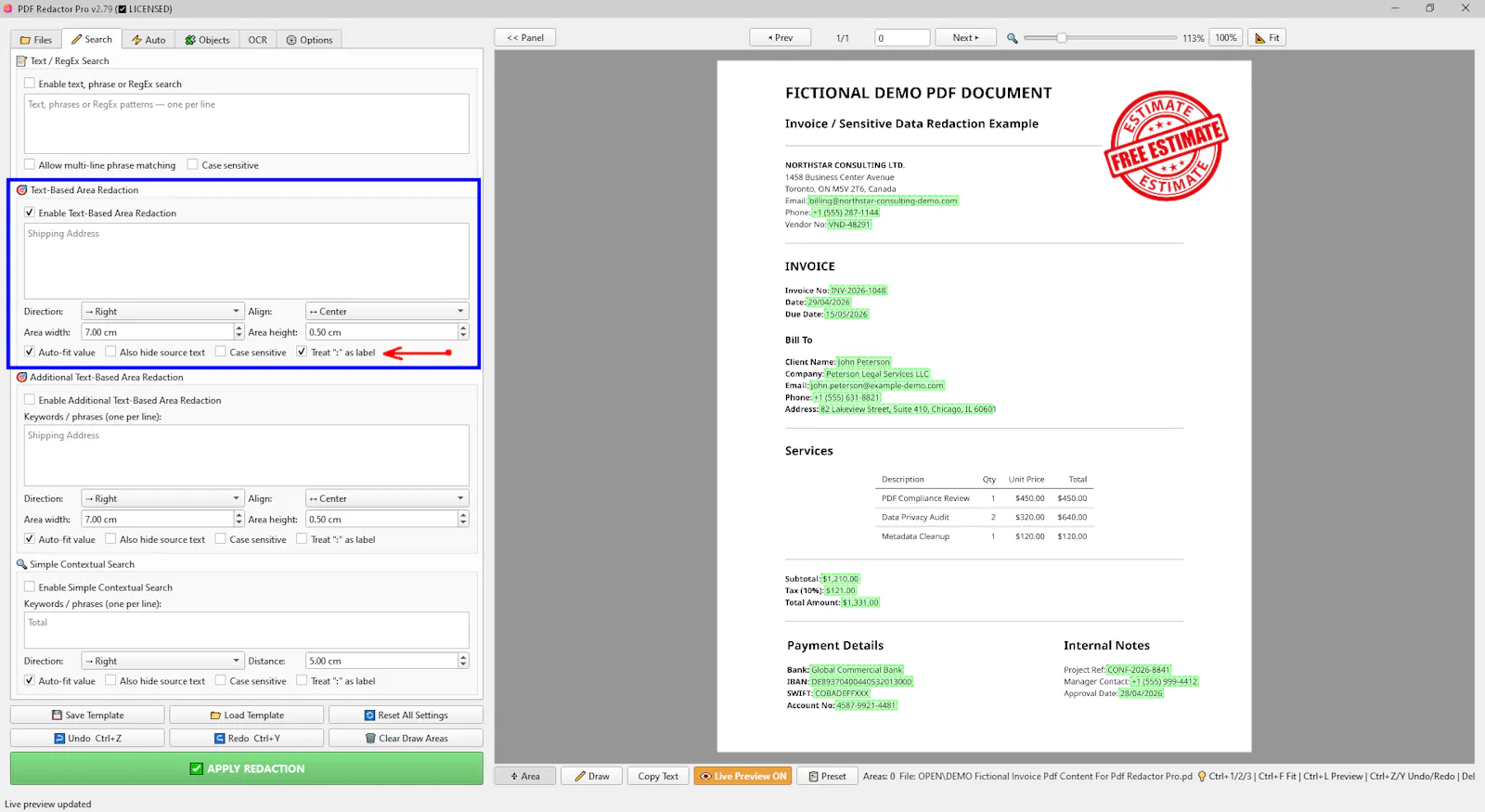Image resolution: width=1485 pixels, height=812 pixels.
Task: Click the Additional Text-Based Area Redaction target icon
Action: [x=21, y=377]
